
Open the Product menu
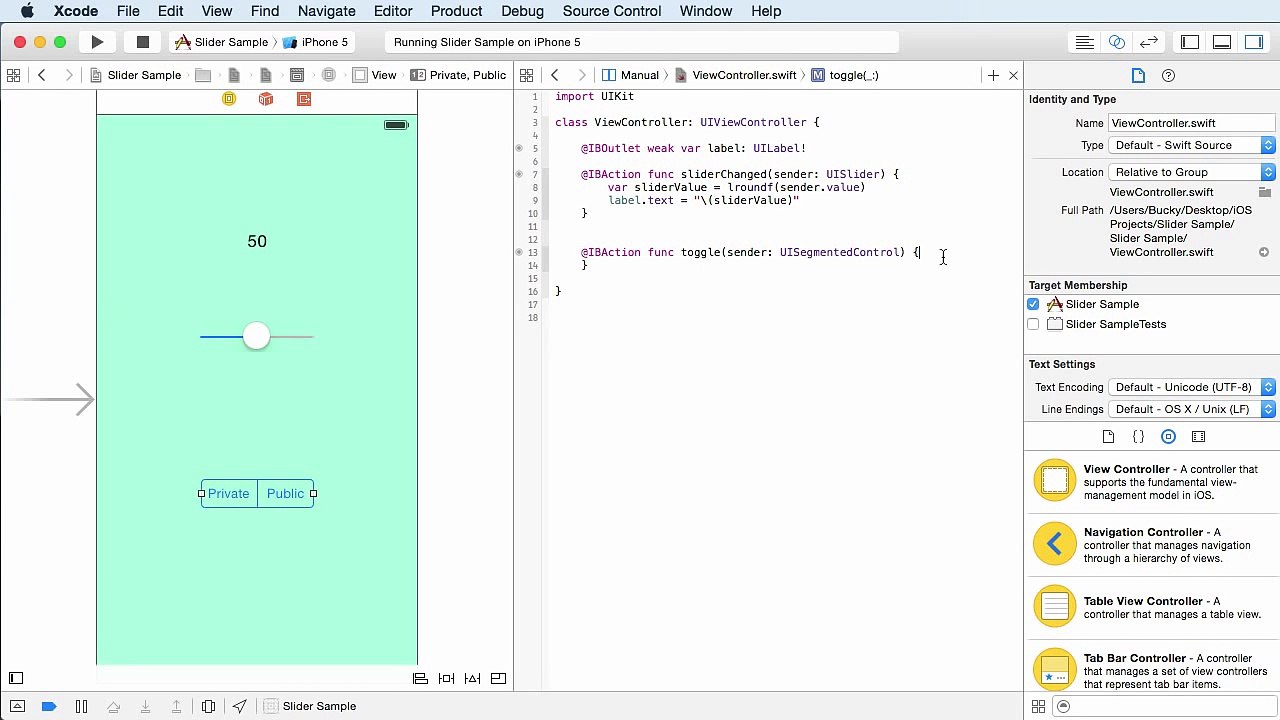coord(457,11)
